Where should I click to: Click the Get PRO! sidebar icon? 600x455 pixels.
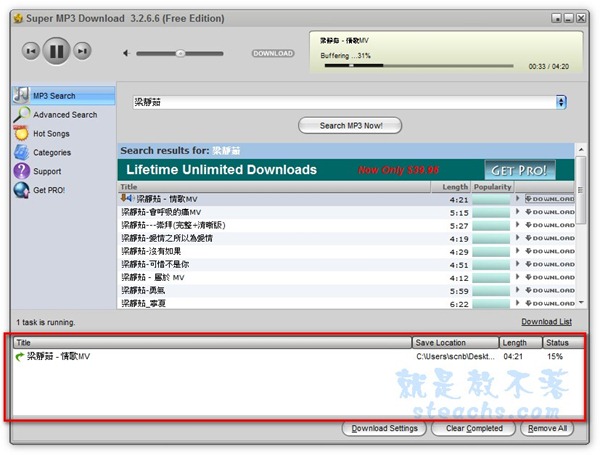pos(22,190)
